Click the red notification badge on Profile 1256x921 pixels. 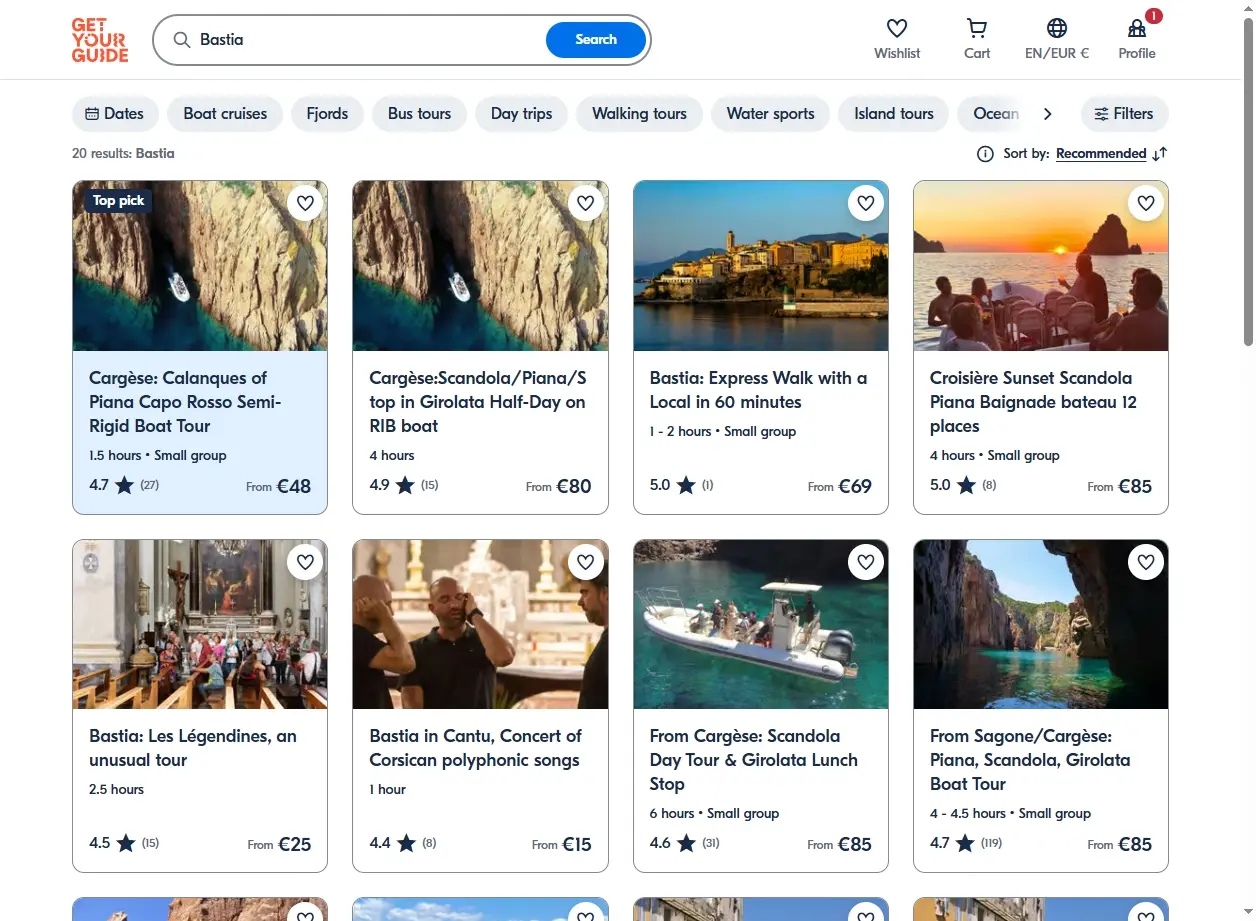tap(1154, 16)
